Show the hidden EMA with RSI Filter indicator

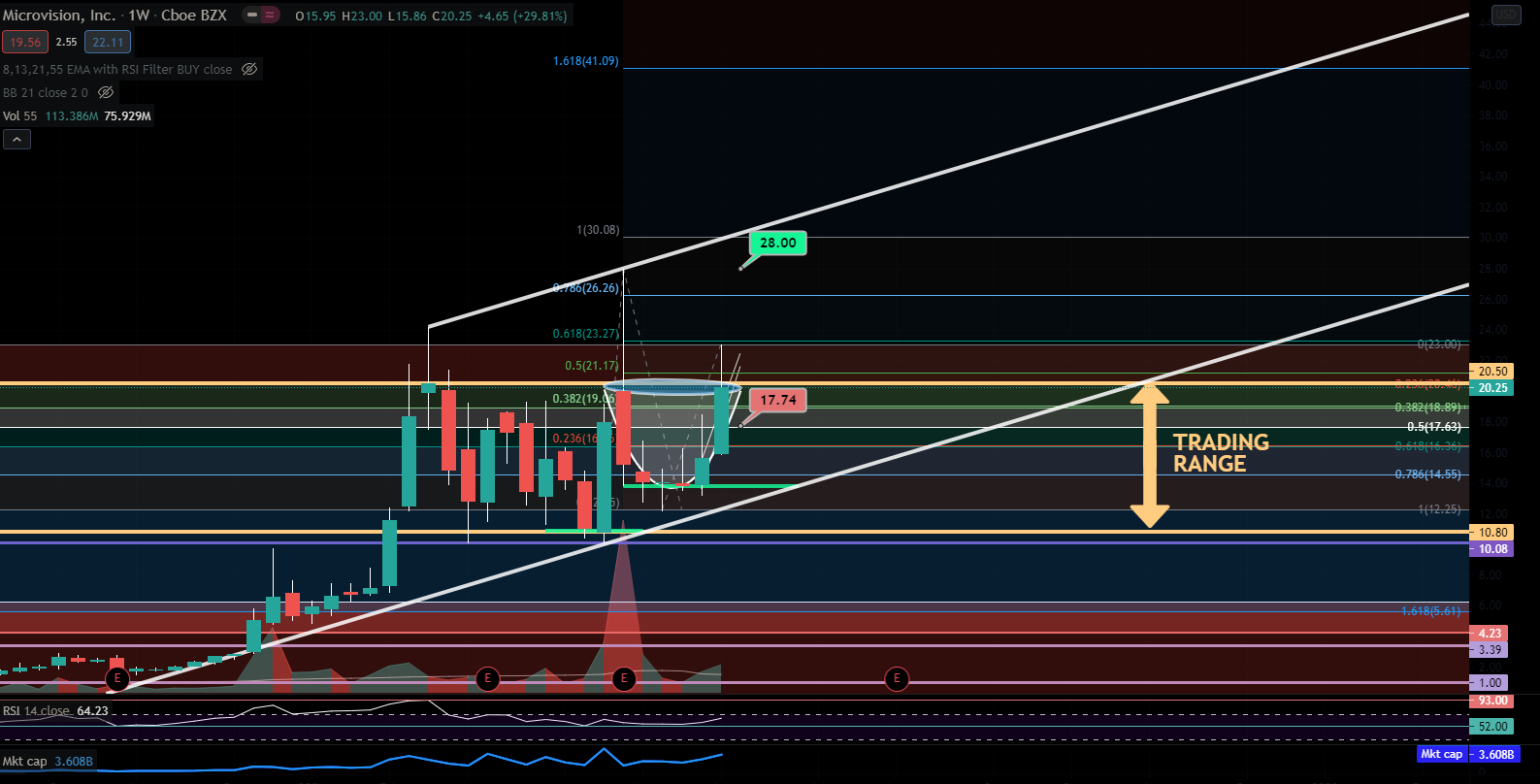point(249,70)
